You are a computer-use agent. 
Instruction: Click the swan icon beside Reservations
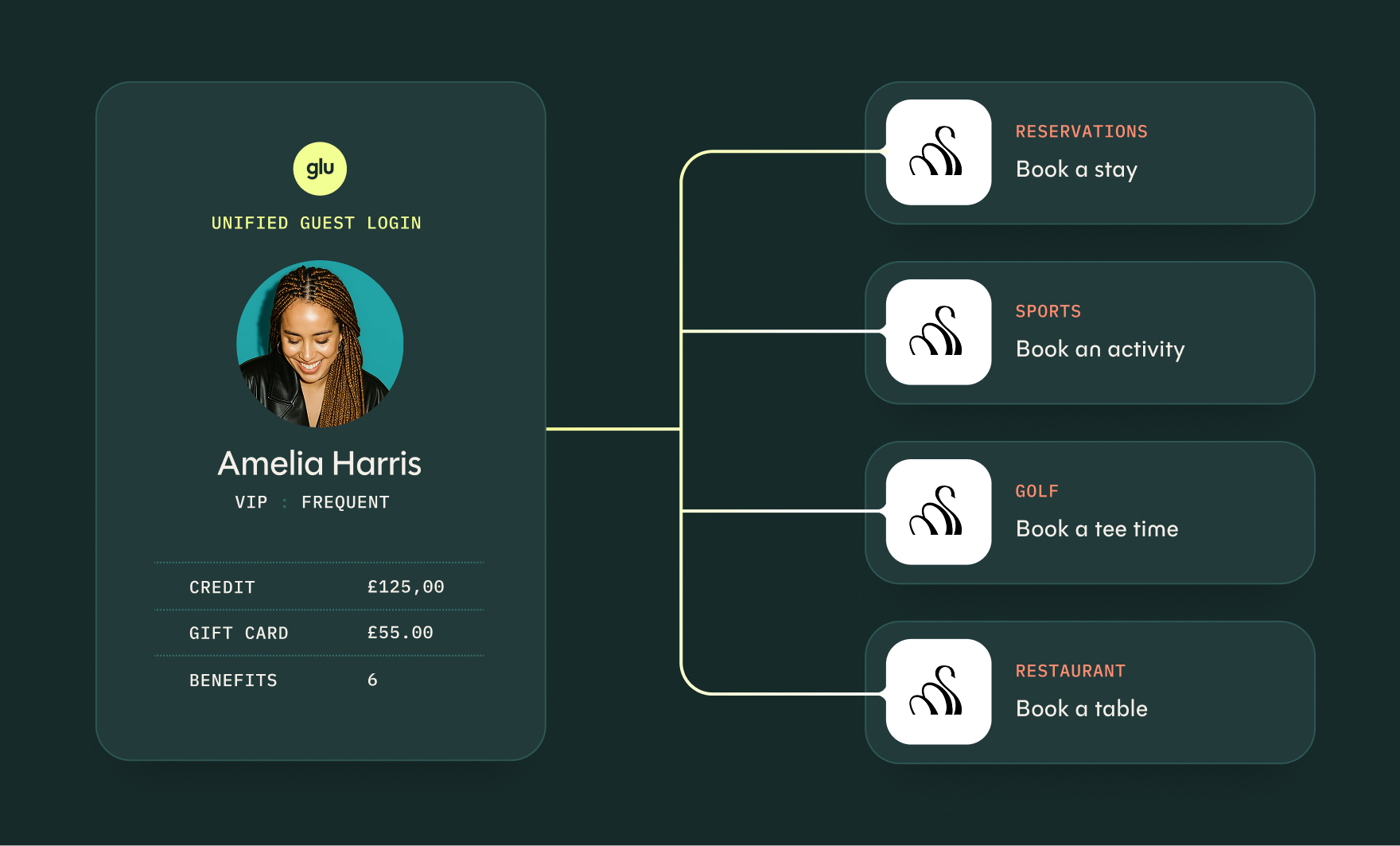pyautogui.click(x=939, y=152)
